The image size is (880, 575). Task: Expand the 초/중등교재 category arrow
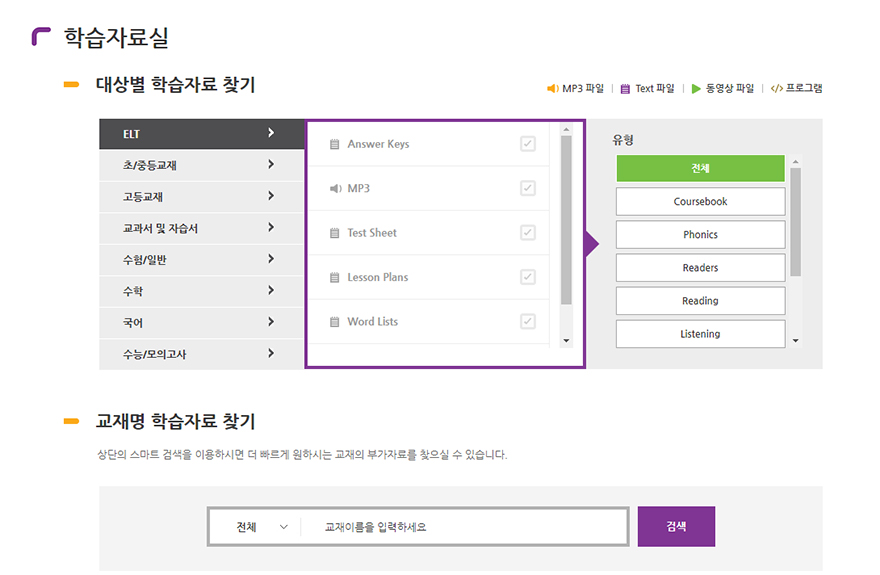[x=271, y=164]
